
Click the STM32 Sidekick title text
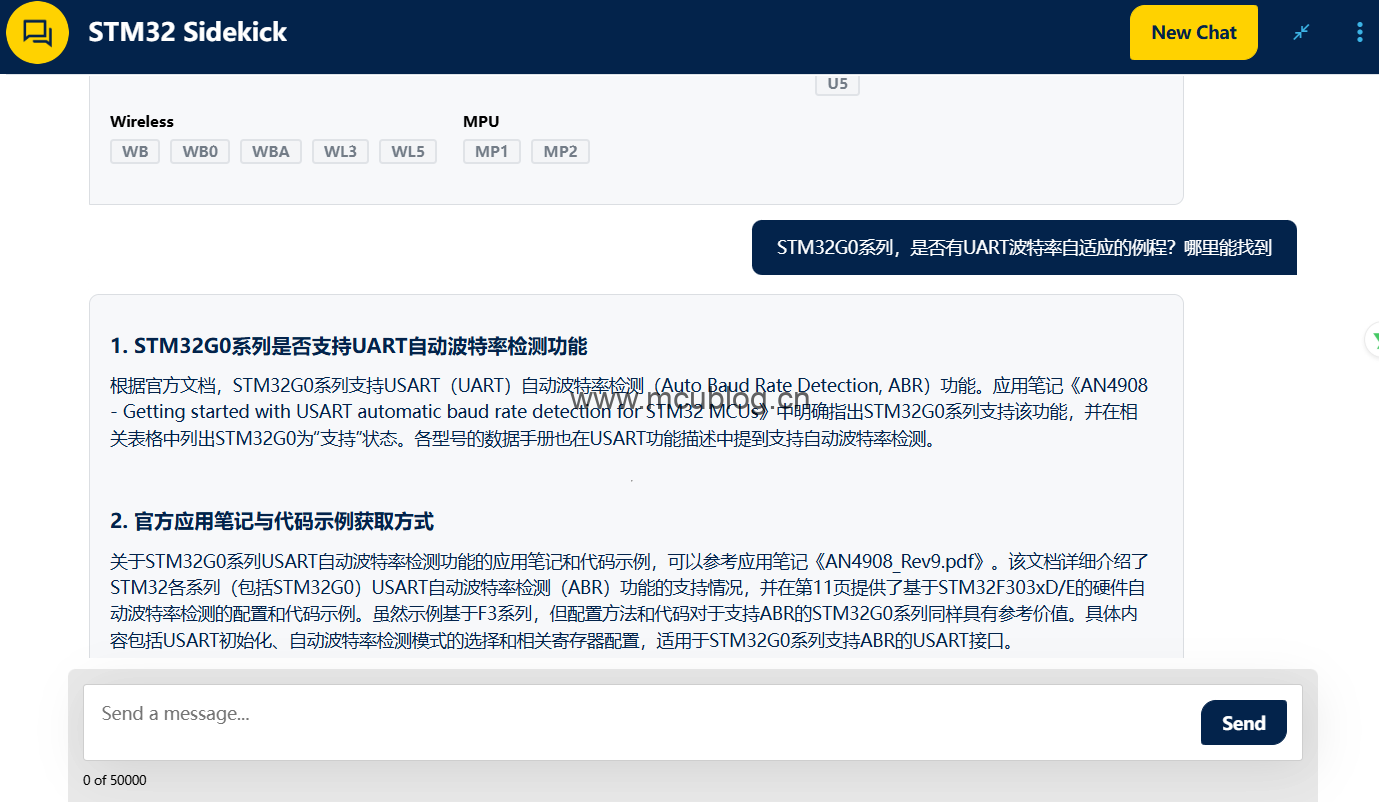(x=187, y=32)
